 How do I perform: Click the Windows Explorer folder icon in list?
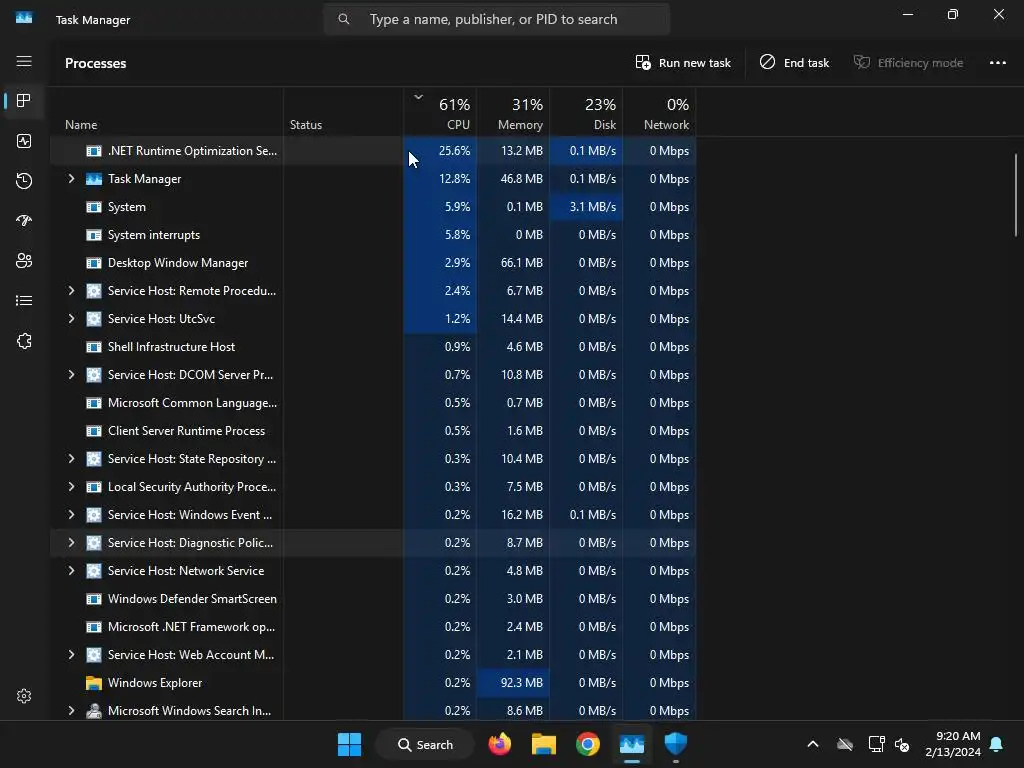tap(94, 683)
